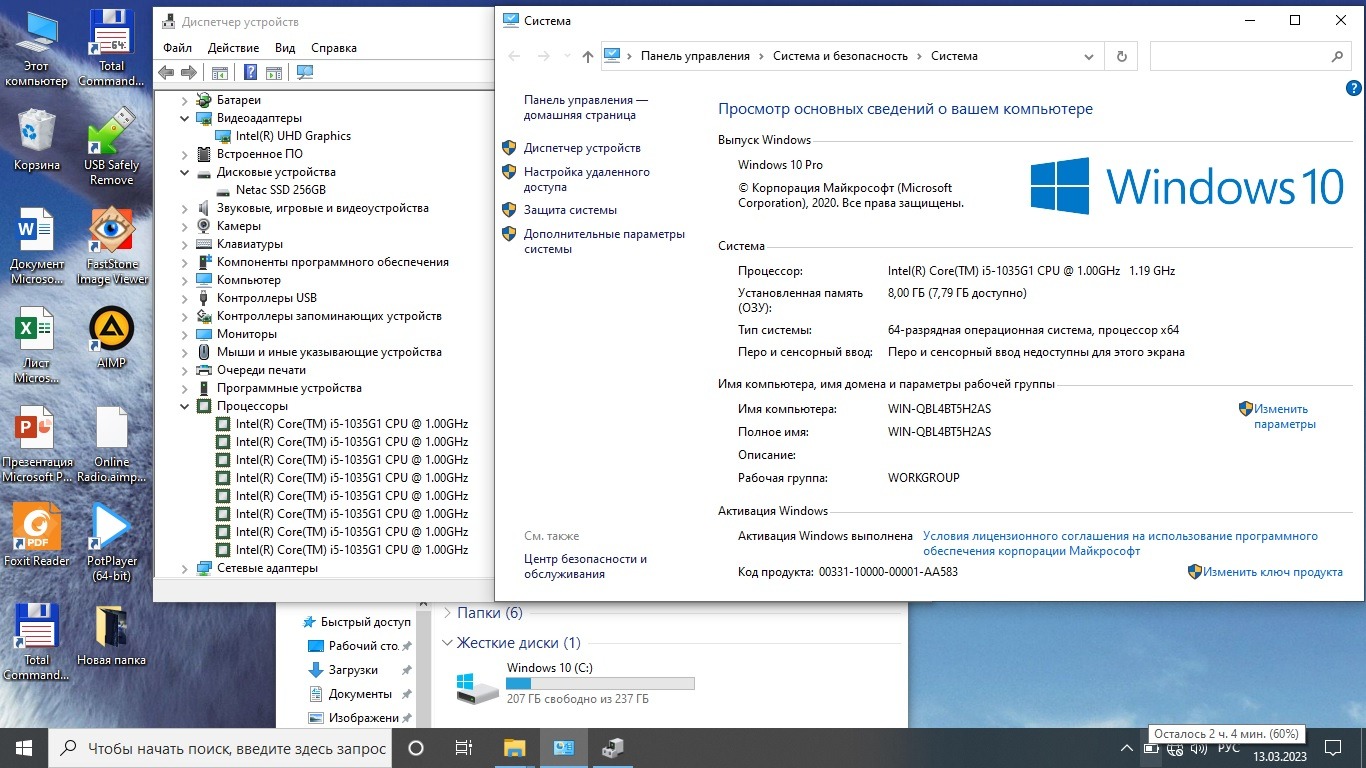The image size is (1366, 768).
Task: Select Netac SSD 256GB device
Action: pyautogui.click(x=281, y=190)
